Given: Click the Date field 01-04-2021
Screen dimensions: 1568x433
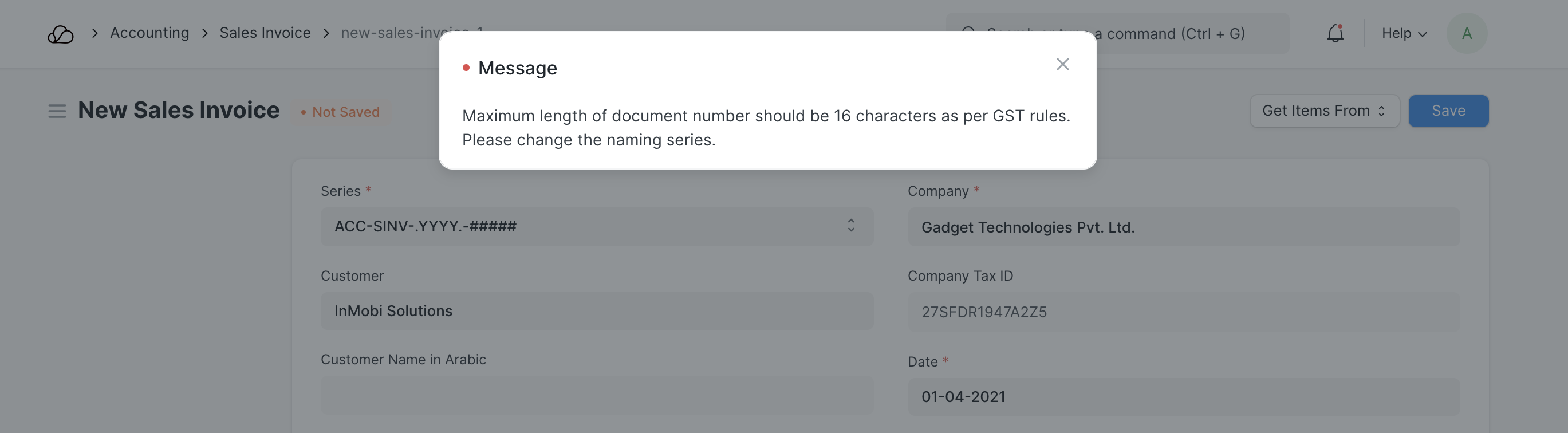Looking at the screenshot, I should (1183, 397).
